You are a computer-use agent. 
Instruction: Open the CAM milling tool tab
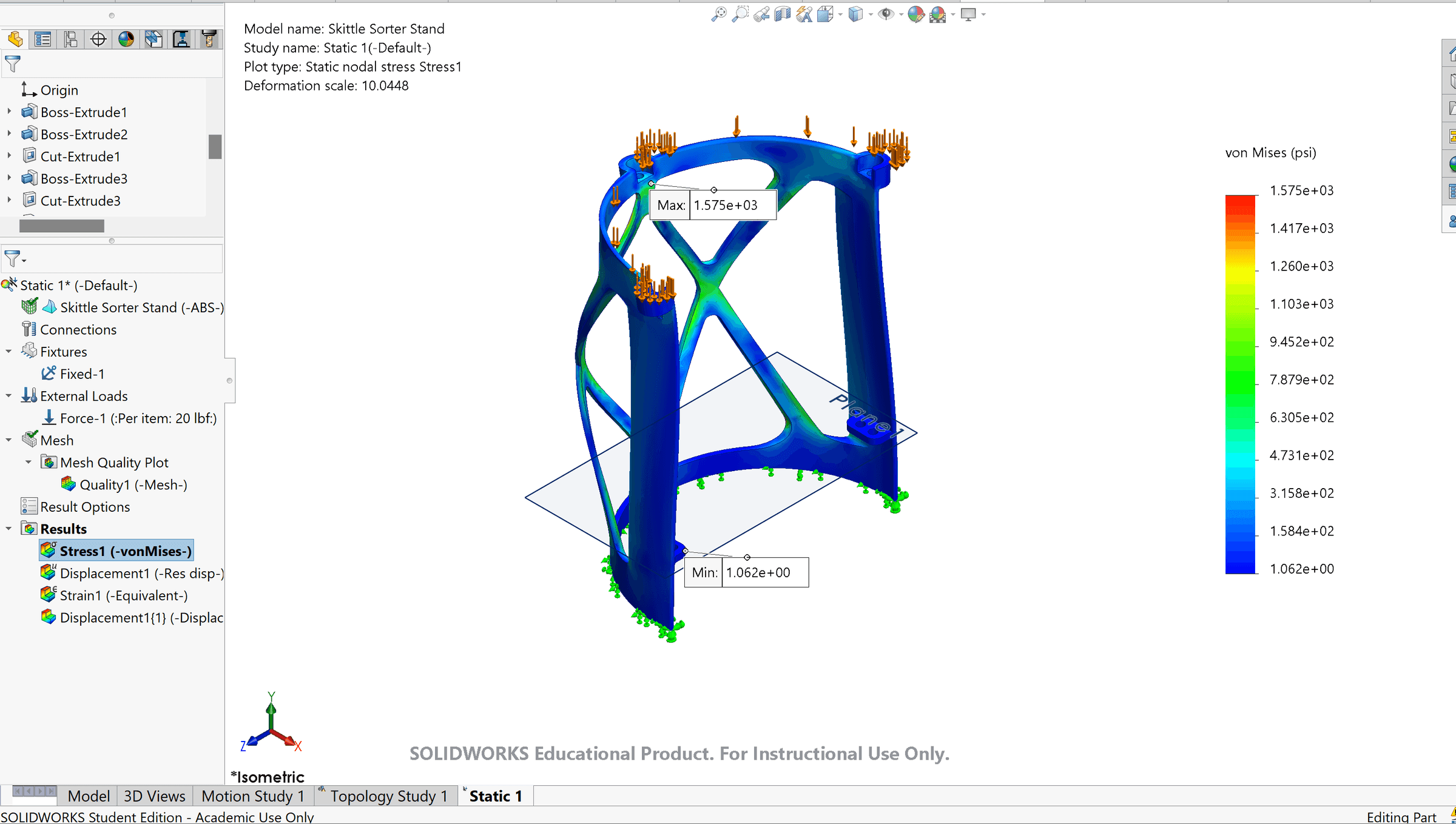pyautogui.click(x=209, y=39)
